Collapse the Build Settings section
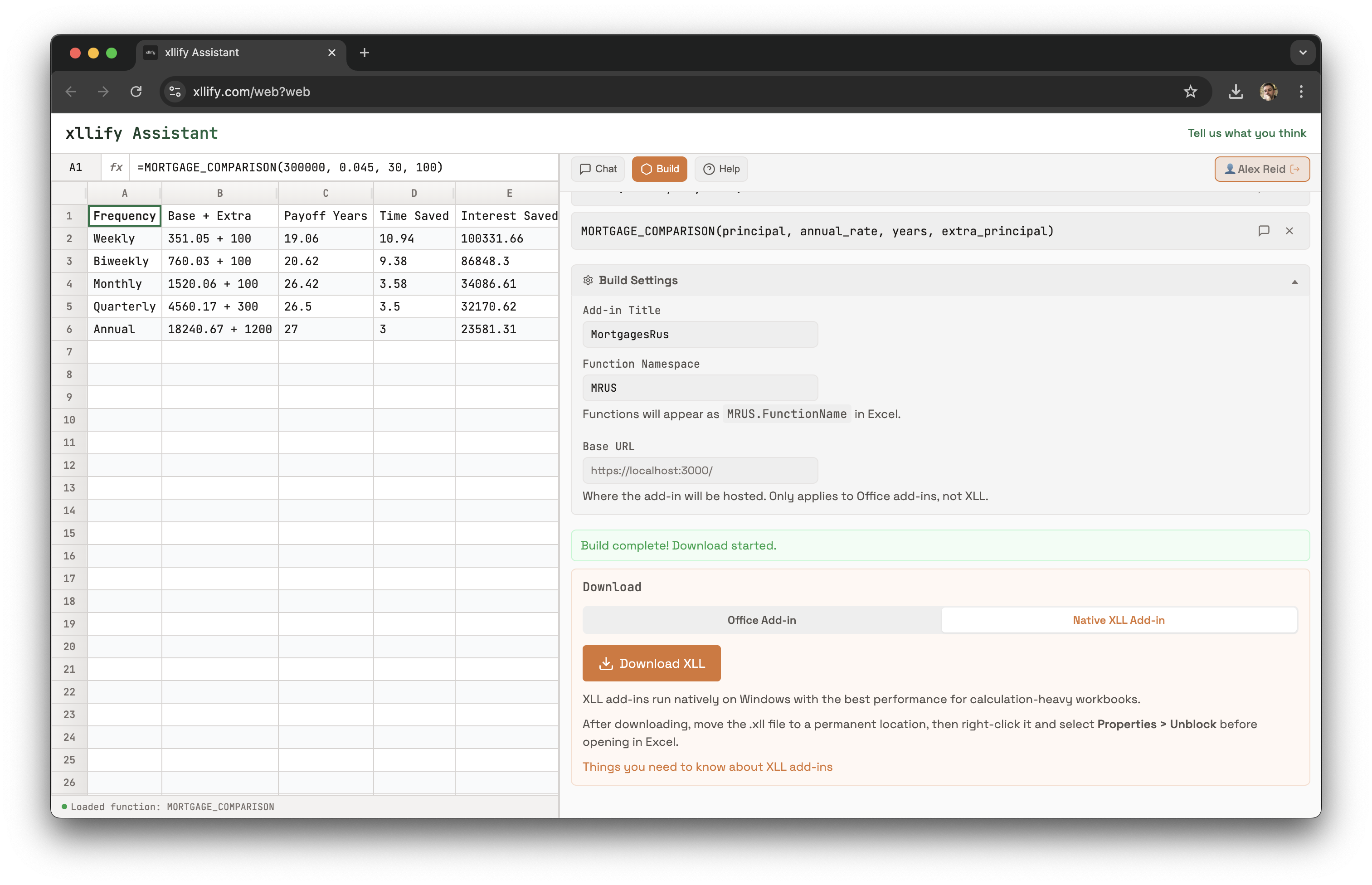1372x885 pixels. pos(1294,282)
